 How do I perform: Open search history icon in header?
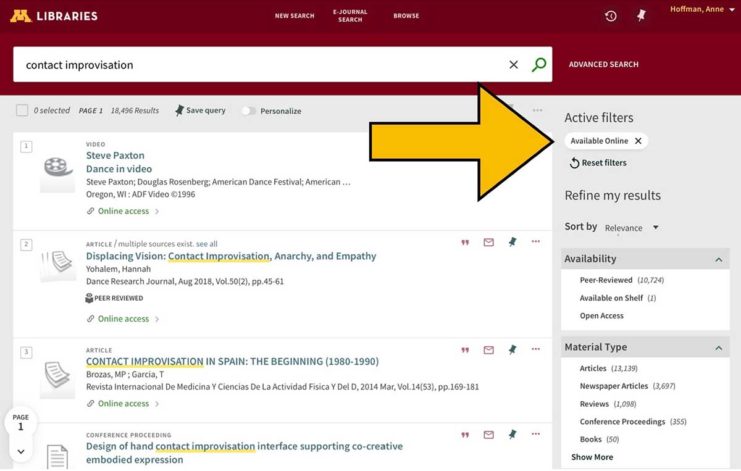[x=611, y=16]
